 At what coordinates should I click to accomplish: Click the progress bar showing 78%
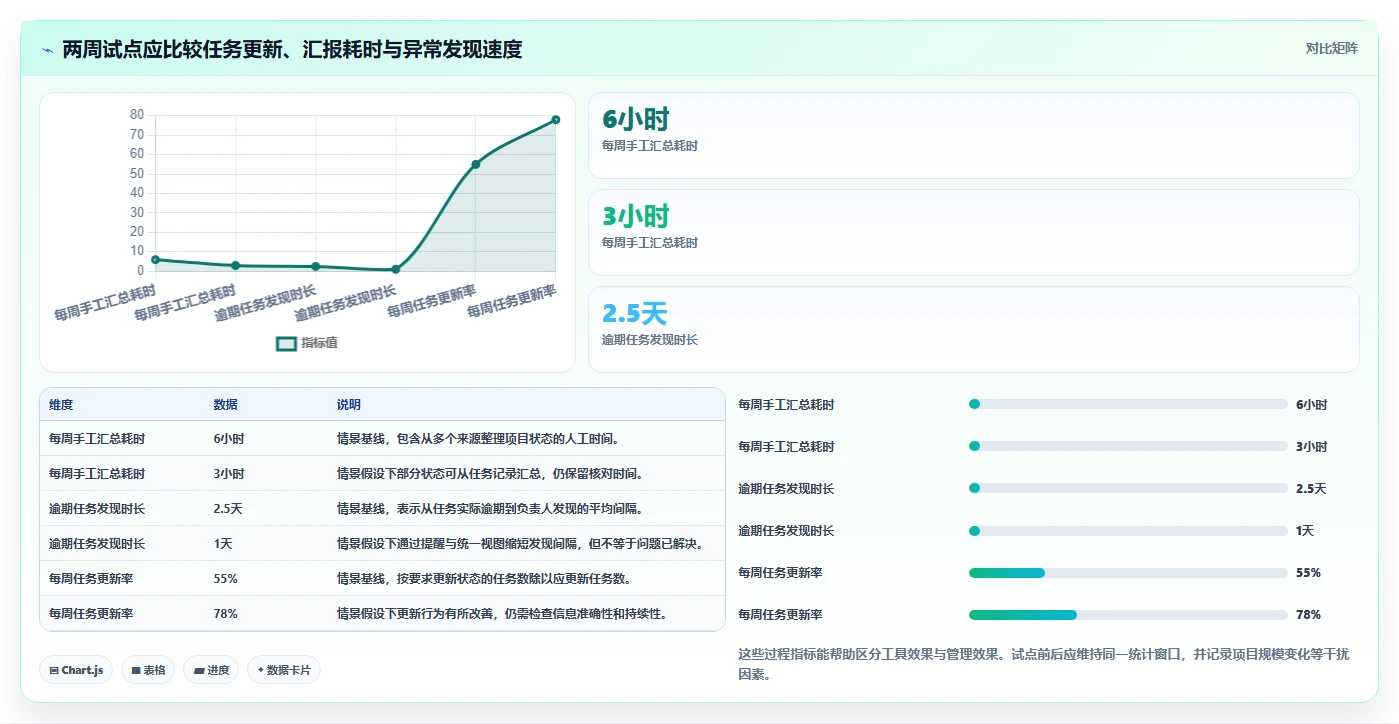[1128, 615]
